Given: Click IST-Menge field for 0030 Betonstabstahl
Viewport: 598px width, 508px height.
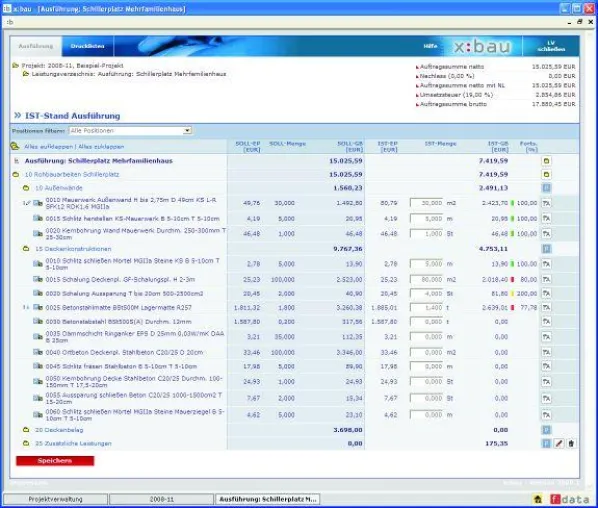Looking at the screenshot, I should (426, 322).
